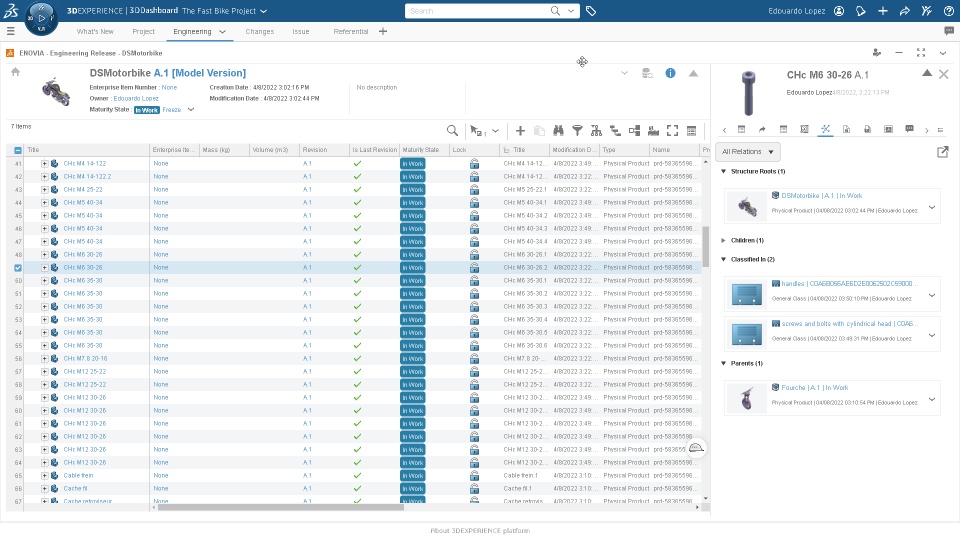Click the tag icon beside search

[591, 11]
